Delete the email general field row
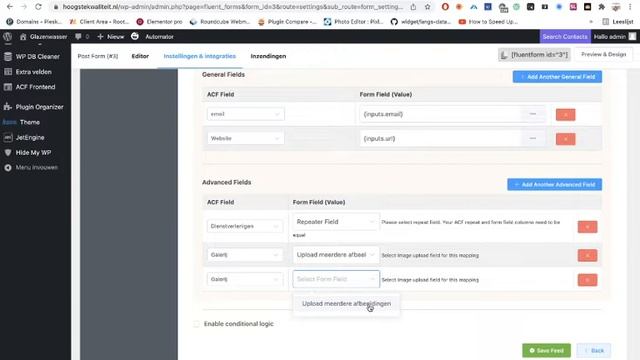640x360 pixels. pyautogui.click(x=565, y=115)
